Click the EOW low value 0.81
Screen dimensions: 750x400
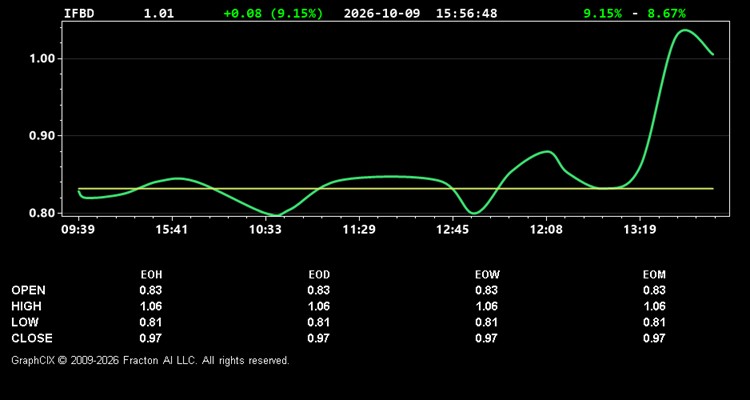tap(486, 322)
